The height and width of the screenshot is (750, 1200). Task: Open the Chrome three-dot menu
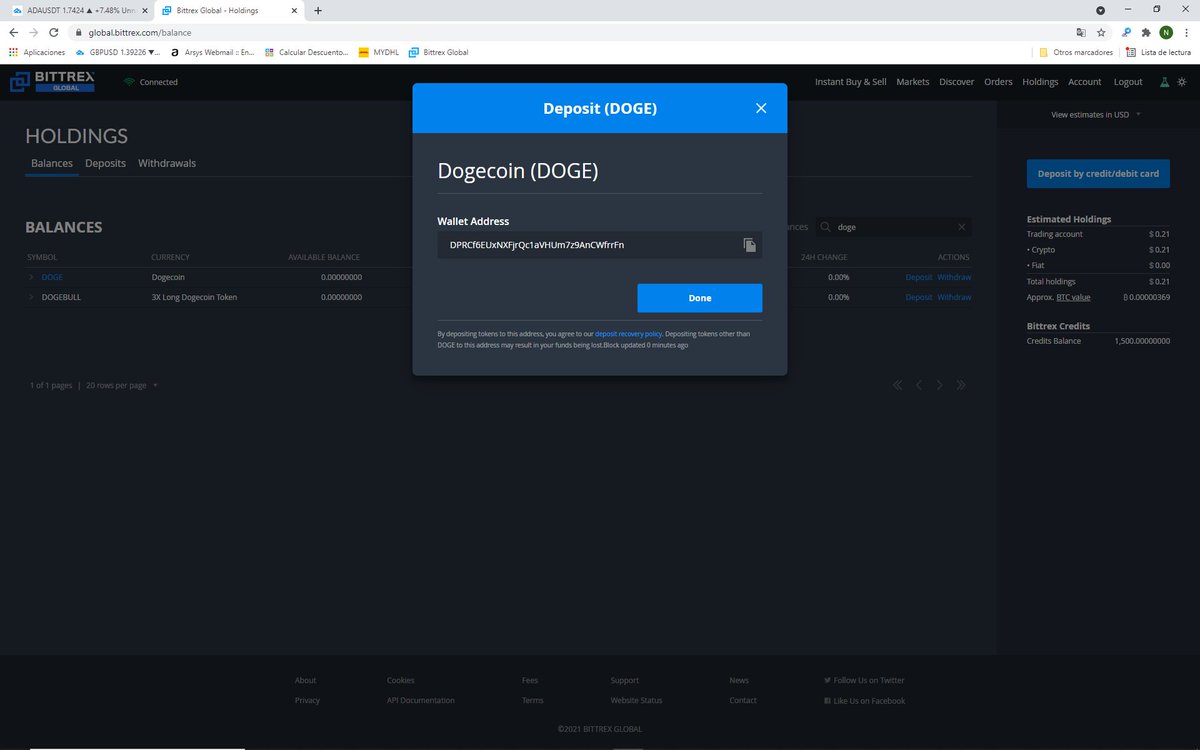(x=1186, y=32)
